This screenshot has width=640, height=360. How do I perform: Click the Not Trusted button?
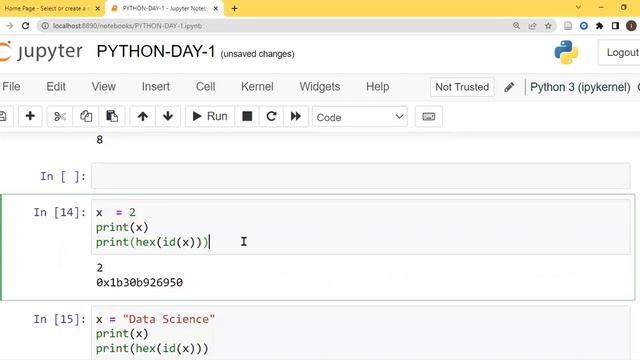462,87
